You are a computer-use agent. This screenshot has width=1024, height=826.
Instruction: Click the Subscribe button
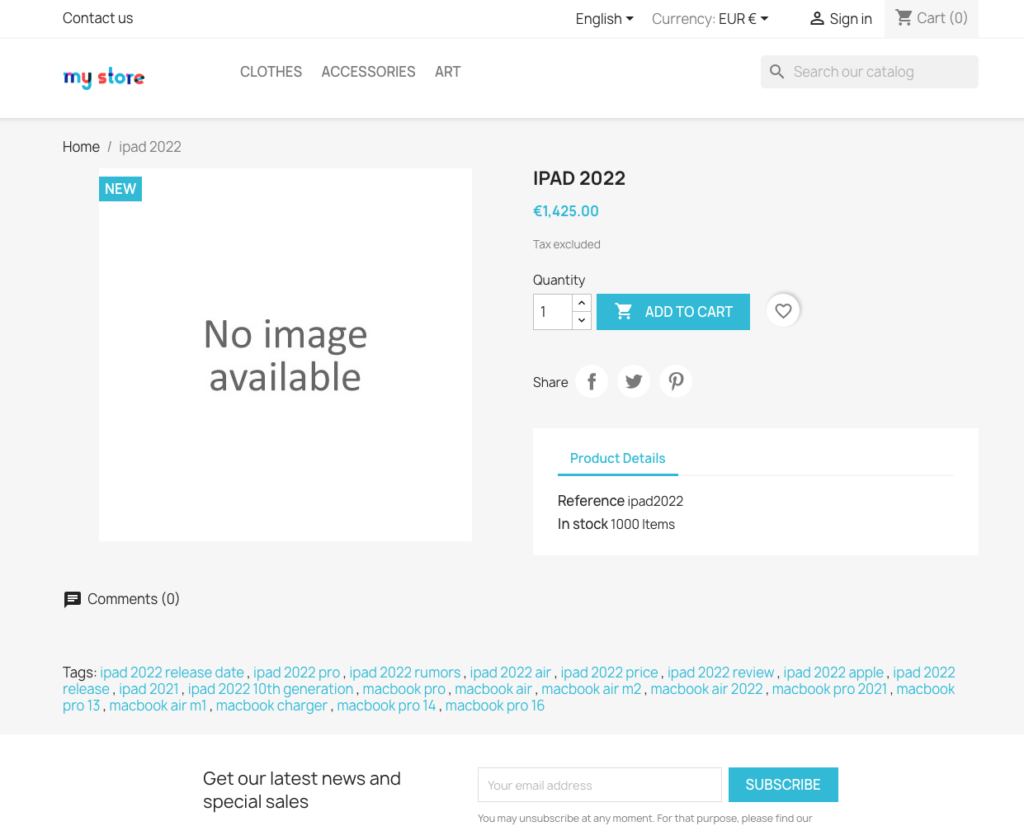coord(783,785)
